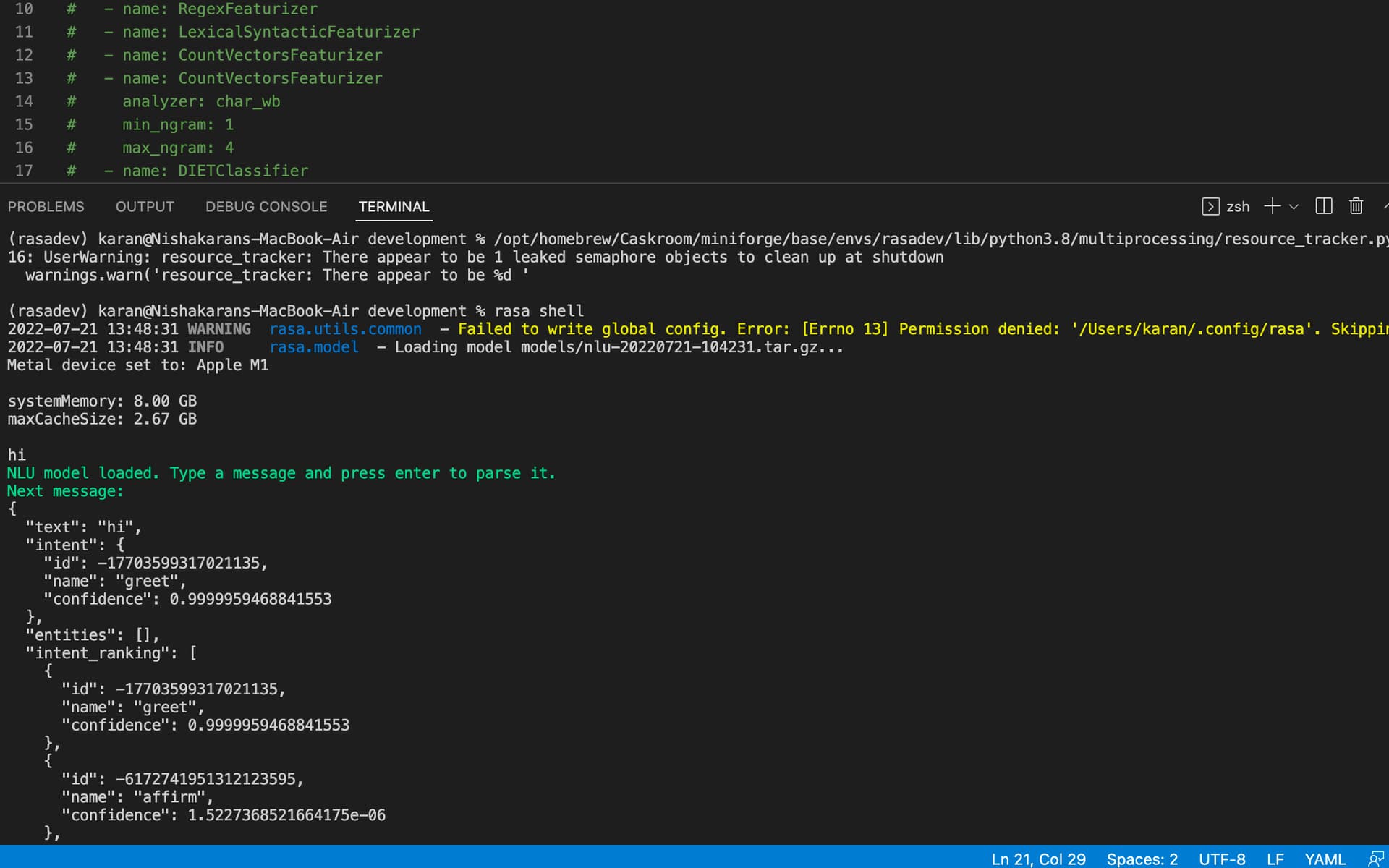Switch to the PROBLEMS tab
The height and width of the screenshot is (868, 1389).
pos(46,207)
